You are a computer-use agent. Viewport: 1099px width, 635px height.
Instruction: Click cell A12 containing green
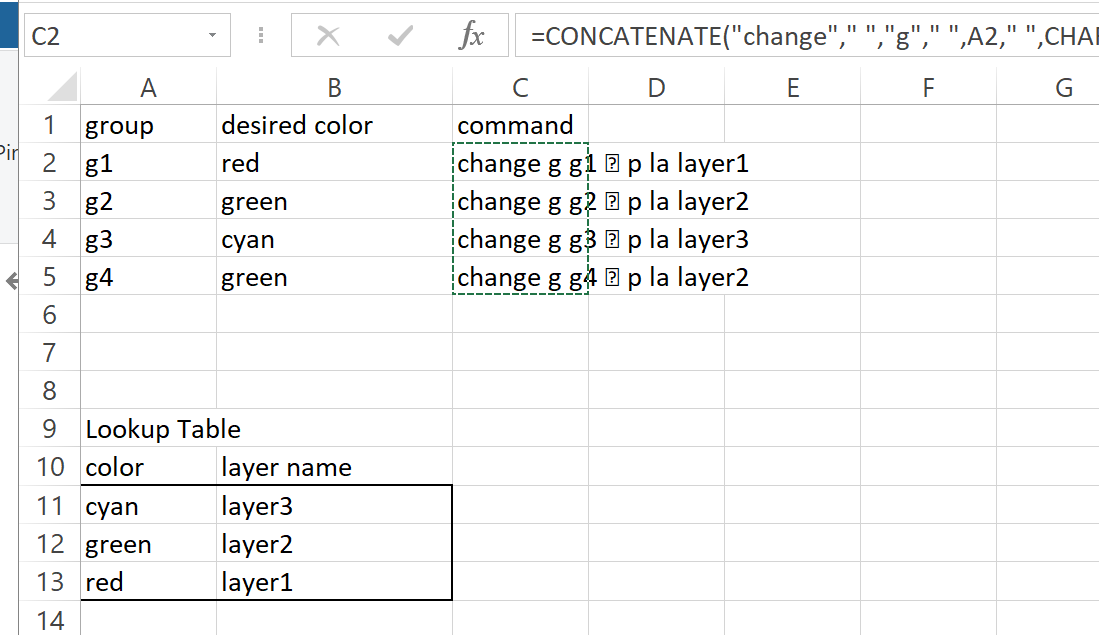click(x=148, y=544)
